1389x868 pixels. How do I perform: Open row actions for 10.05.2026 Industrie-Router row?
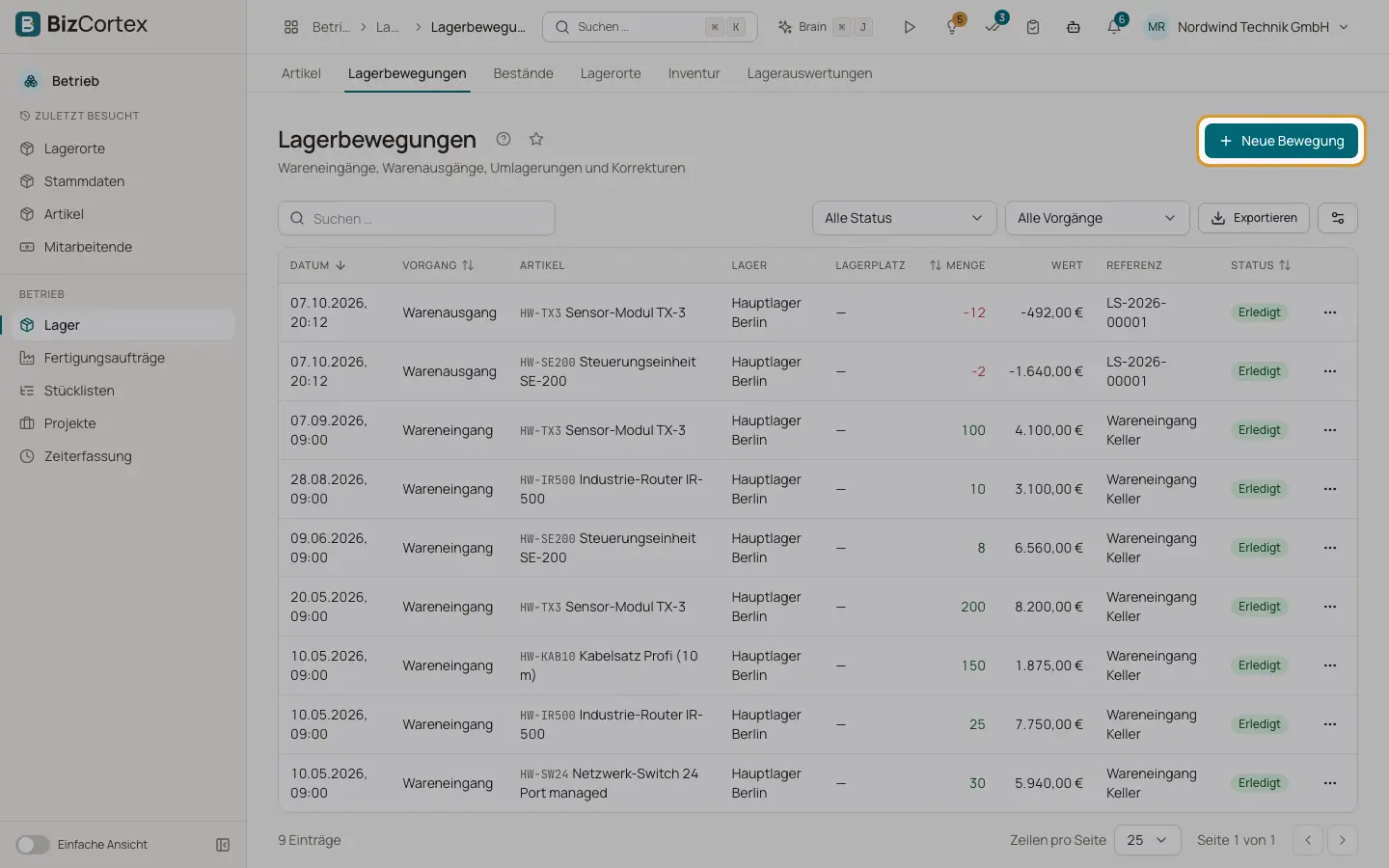(1330, 724)
